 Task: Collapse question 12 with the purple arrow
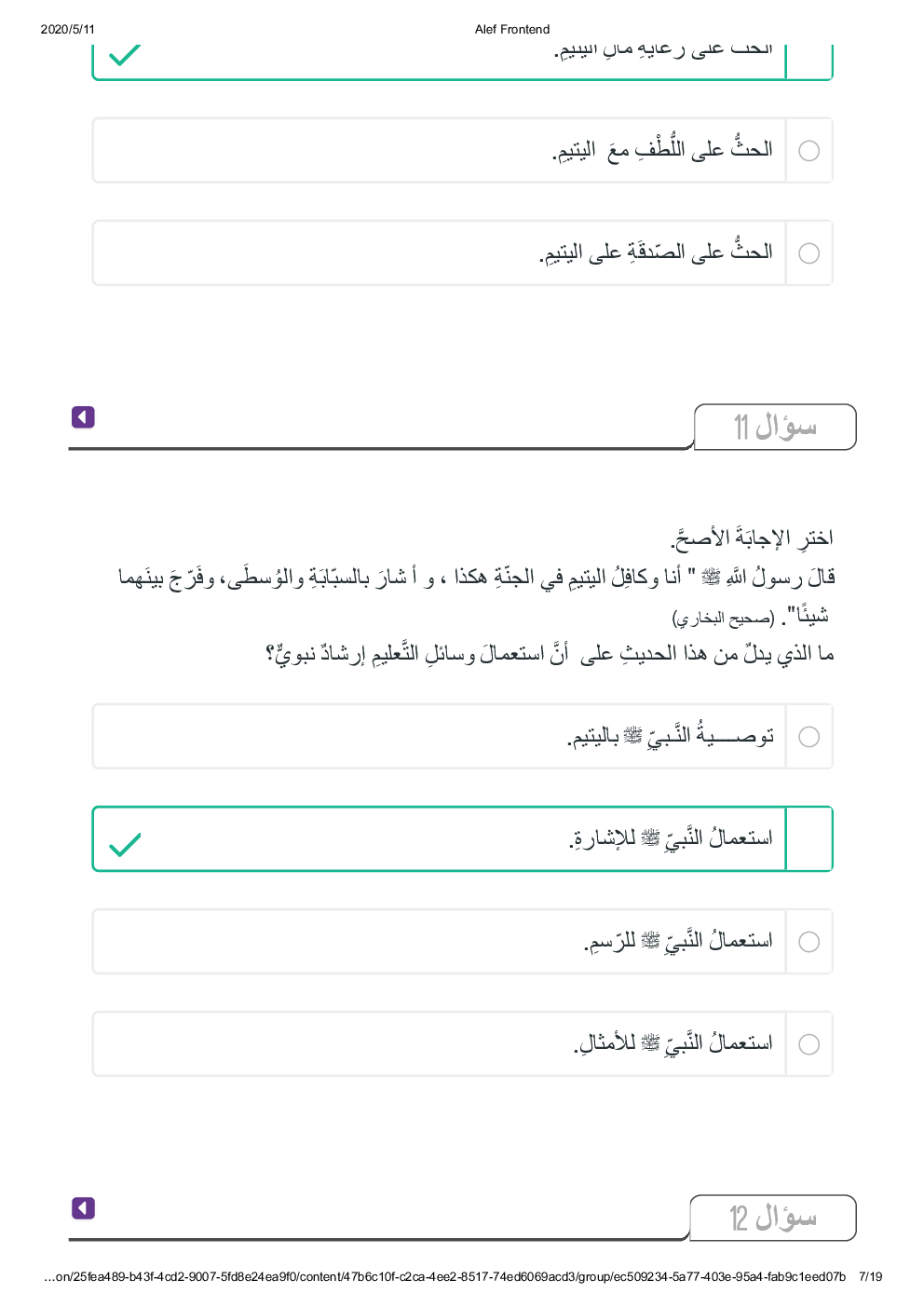83,1208
